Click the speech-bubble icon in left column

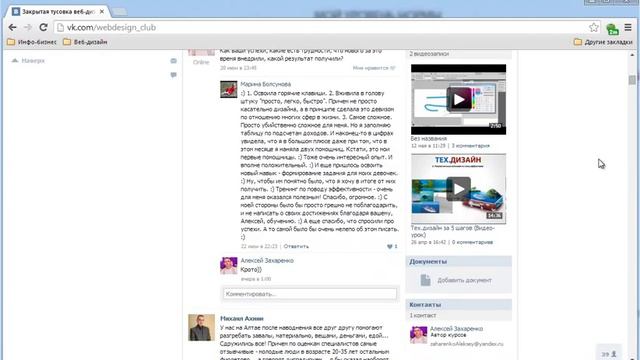pyautogui.click(x=173, y=75)
